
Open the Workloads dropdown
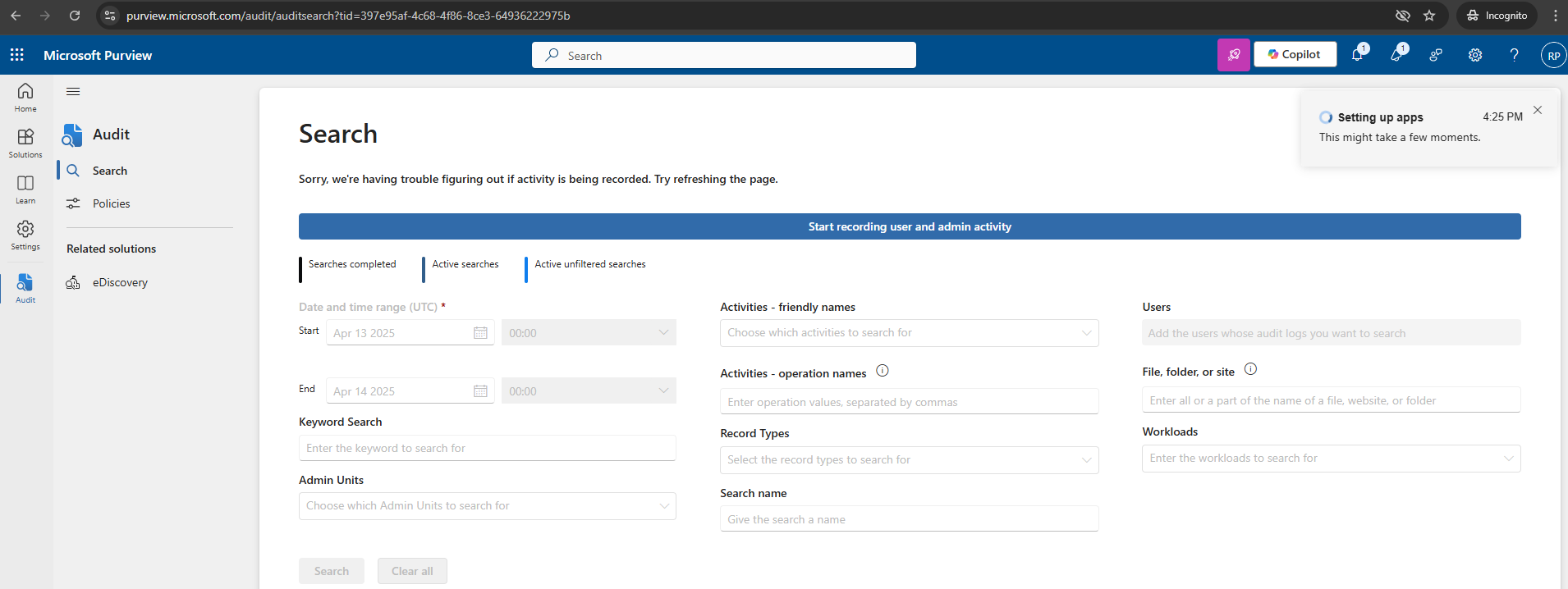point(1331,459)
